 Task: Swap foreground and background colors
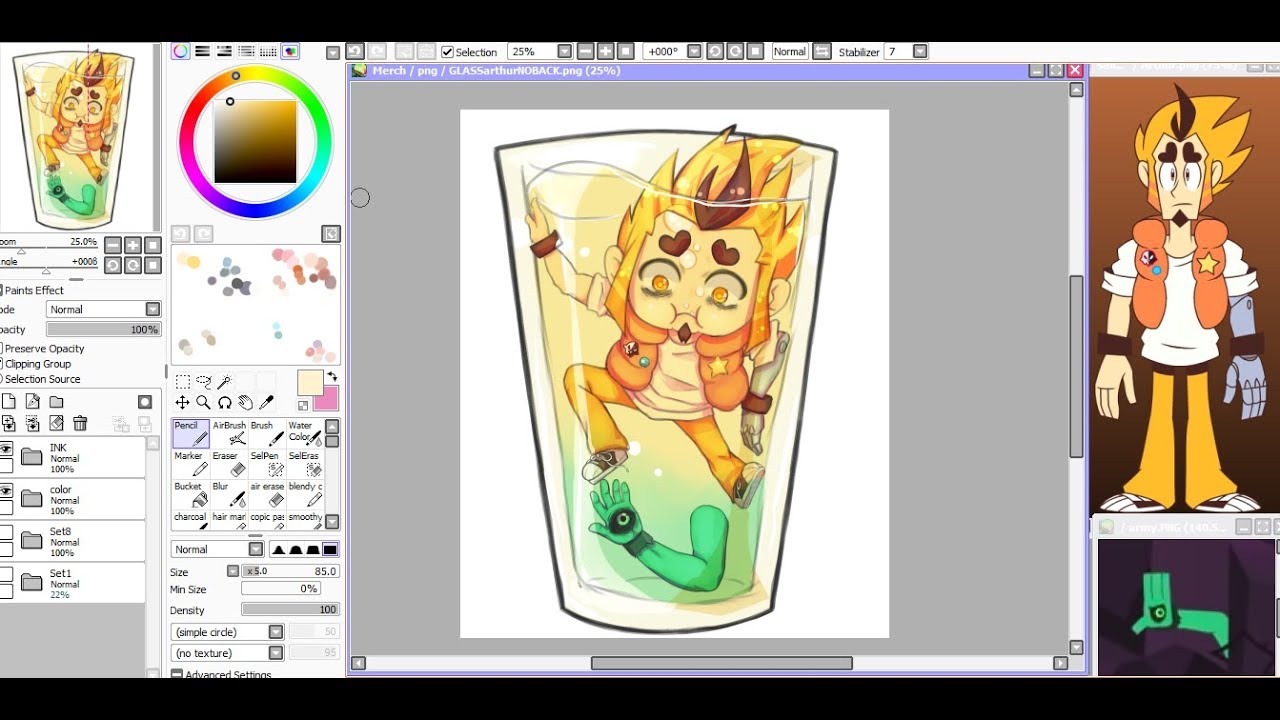tap(332, 377)
